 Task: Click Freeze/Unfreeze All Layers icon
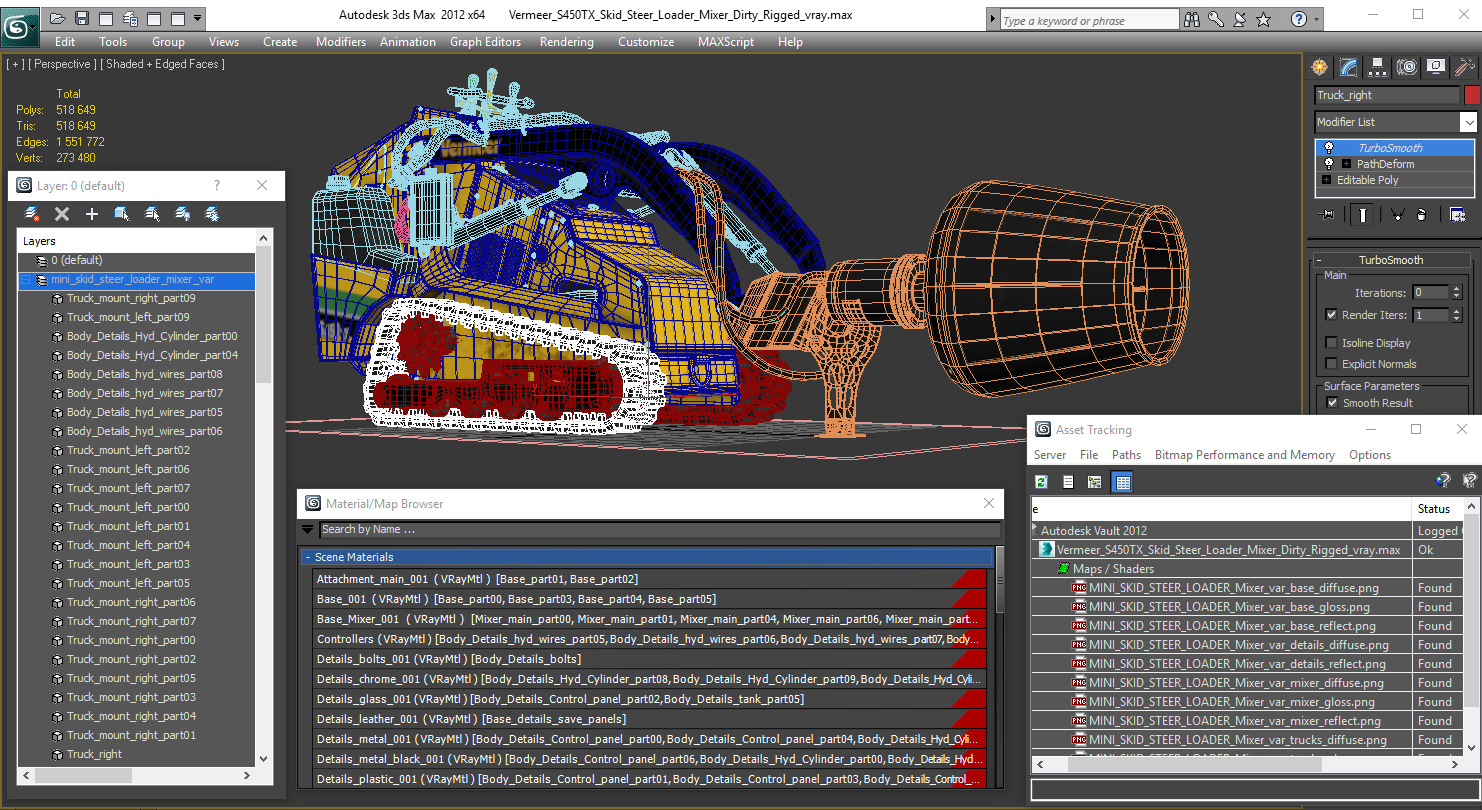tap(212, 214)
